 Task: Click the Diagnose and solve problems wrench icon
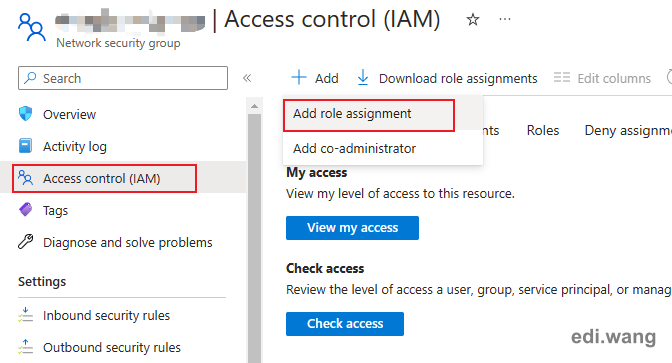[x=26, y=242]
